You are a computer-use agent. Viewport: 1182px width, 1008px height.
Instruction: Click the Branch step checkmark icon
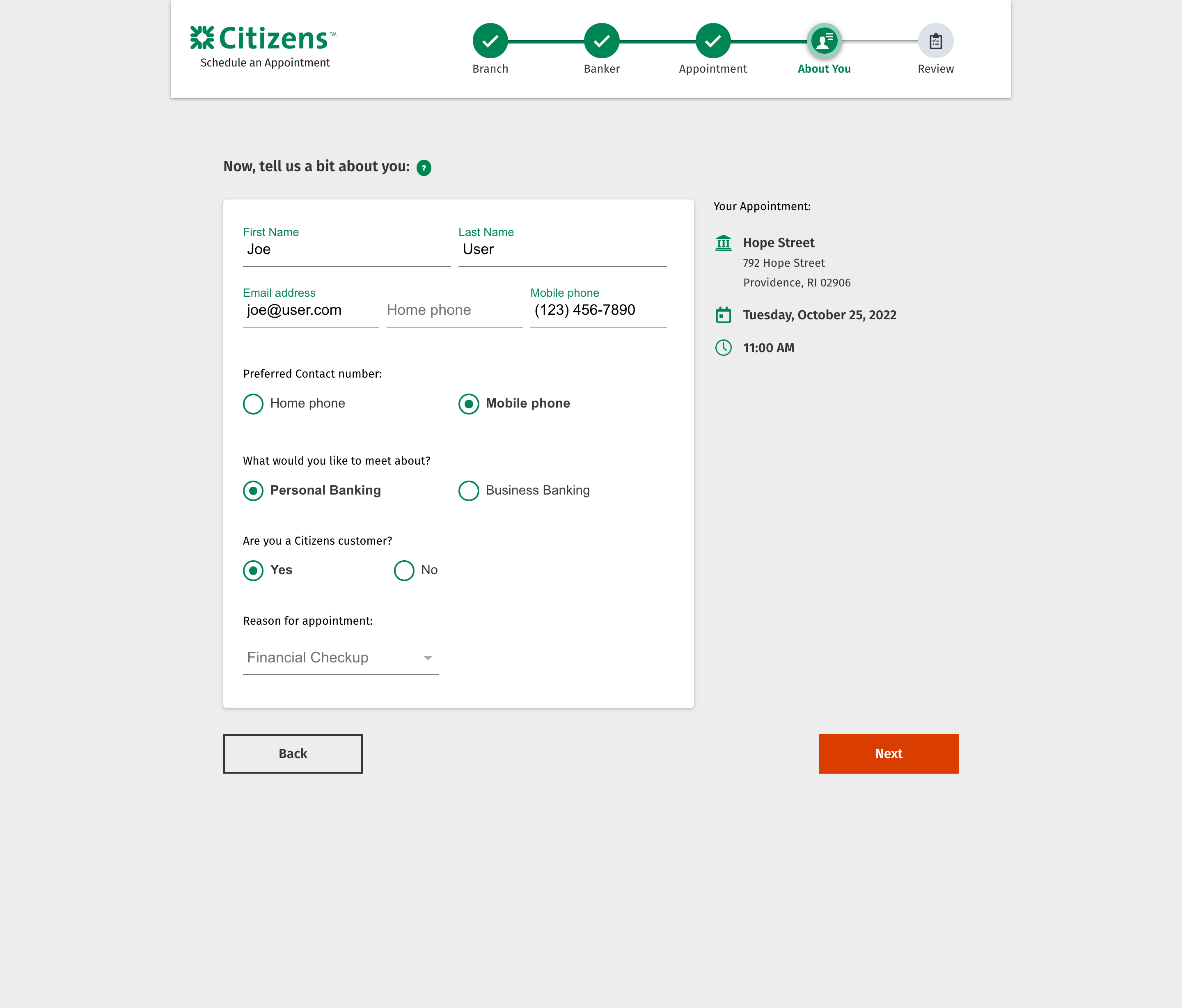click(490, 41)
